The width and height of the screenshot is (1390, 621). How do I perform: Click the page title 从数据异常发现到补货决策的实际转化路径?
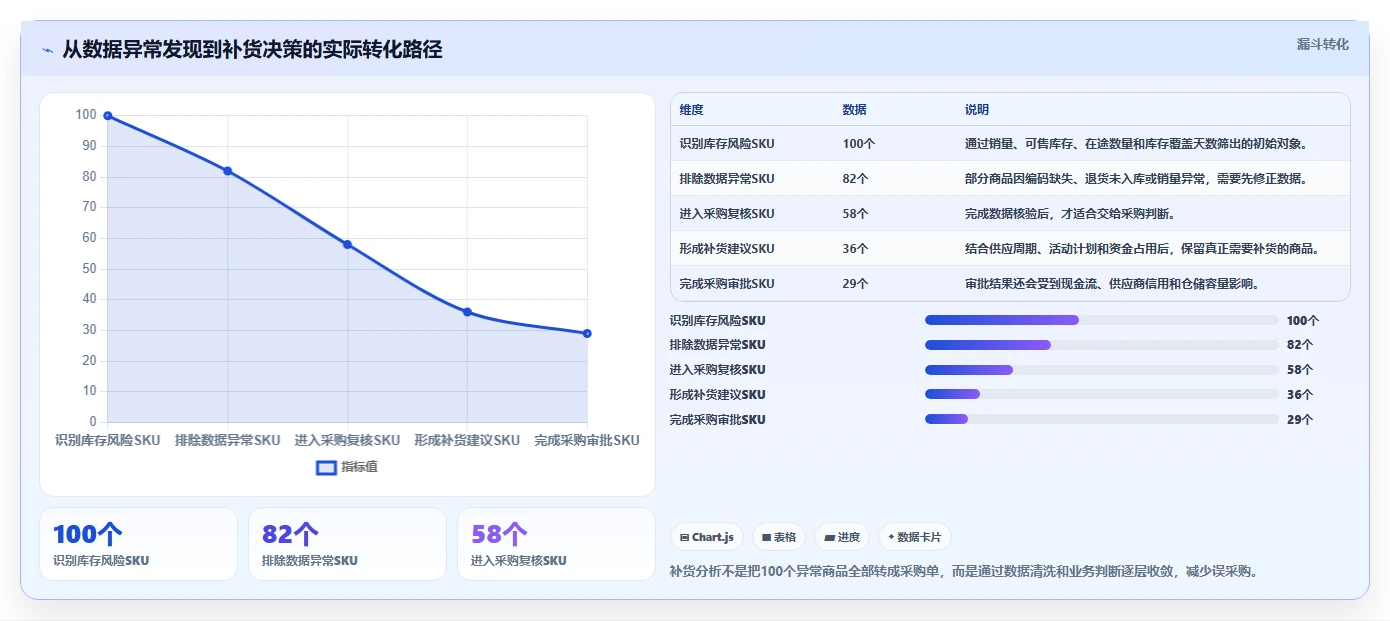pyautogui.click(x=252, y=50)
